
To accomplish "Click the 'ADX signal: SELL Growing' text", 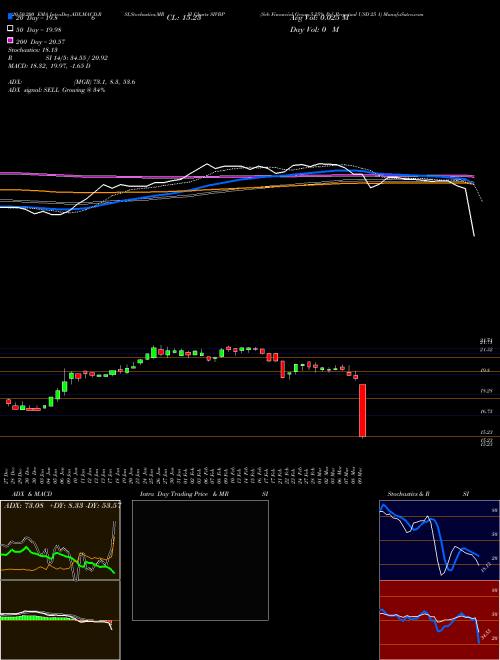I will click(56, 90).
